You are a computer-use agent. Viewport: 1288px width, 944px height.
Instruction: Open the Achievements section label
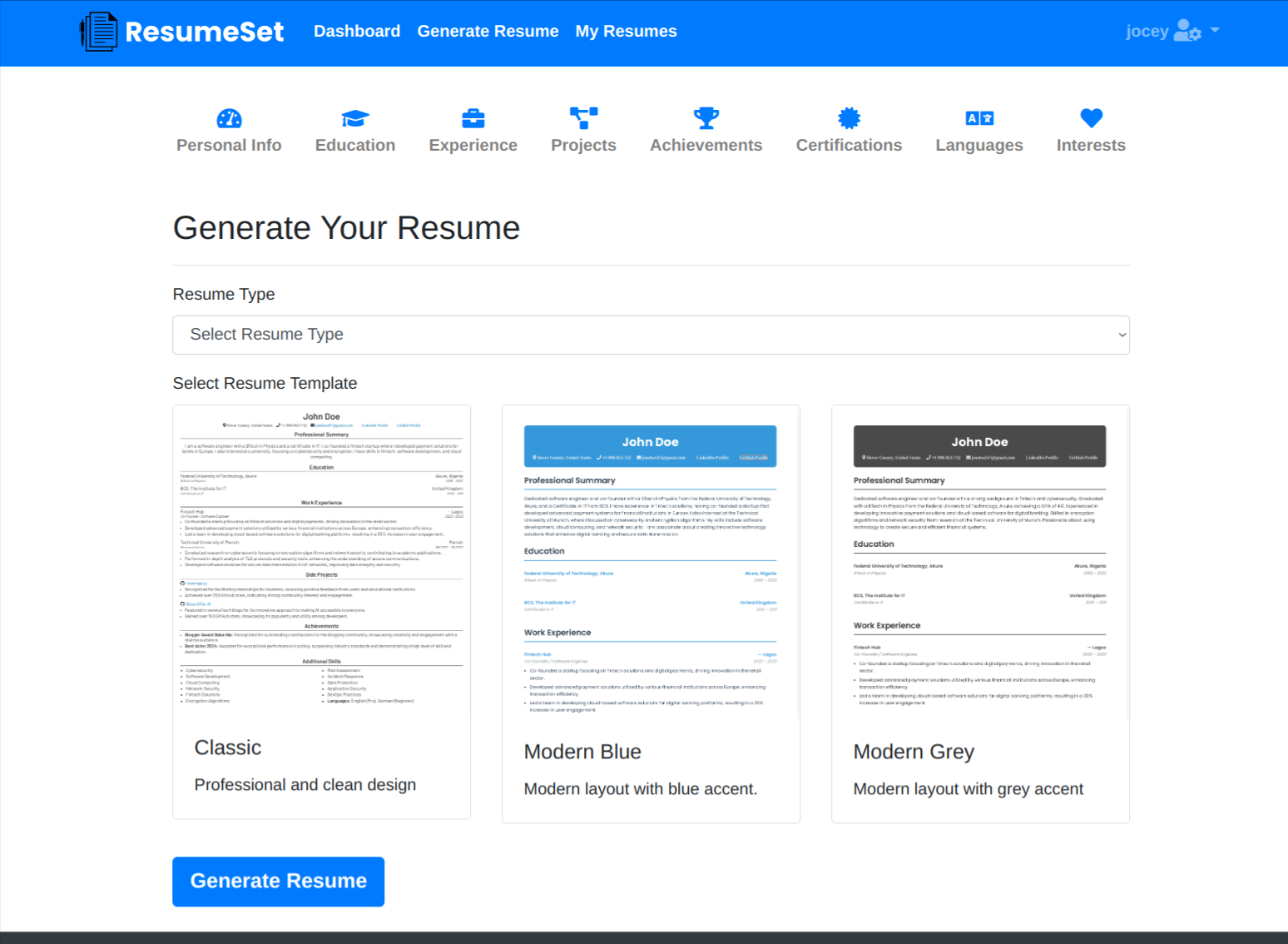pyautogui.click(x=706, y=145)
